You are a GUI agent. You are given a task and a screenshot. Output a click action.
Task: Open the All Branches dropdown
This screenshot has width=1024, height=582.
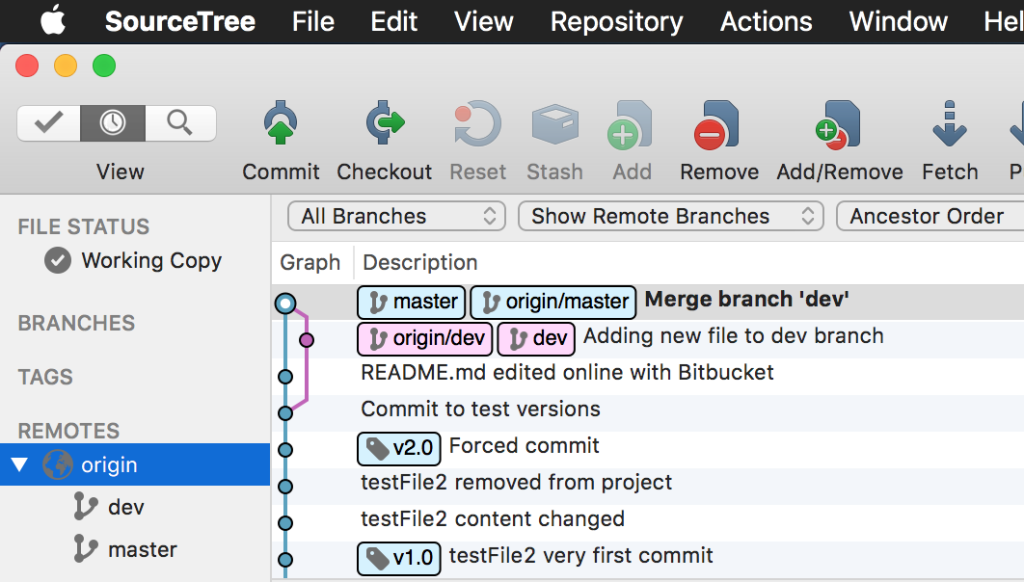pos(395,216)
